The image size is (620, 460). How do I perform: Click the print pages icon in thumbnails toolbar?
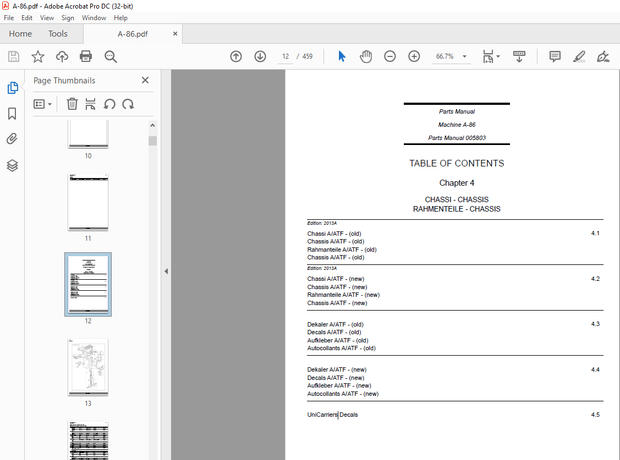click(x=90, y=104)
